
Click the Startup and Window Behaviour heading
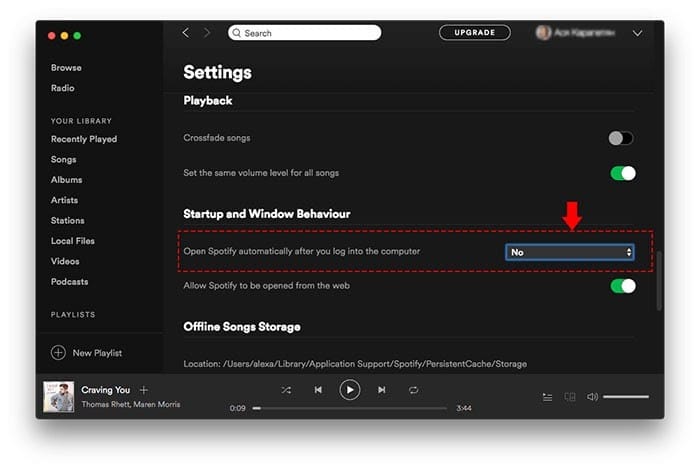[x=267, y=214]
